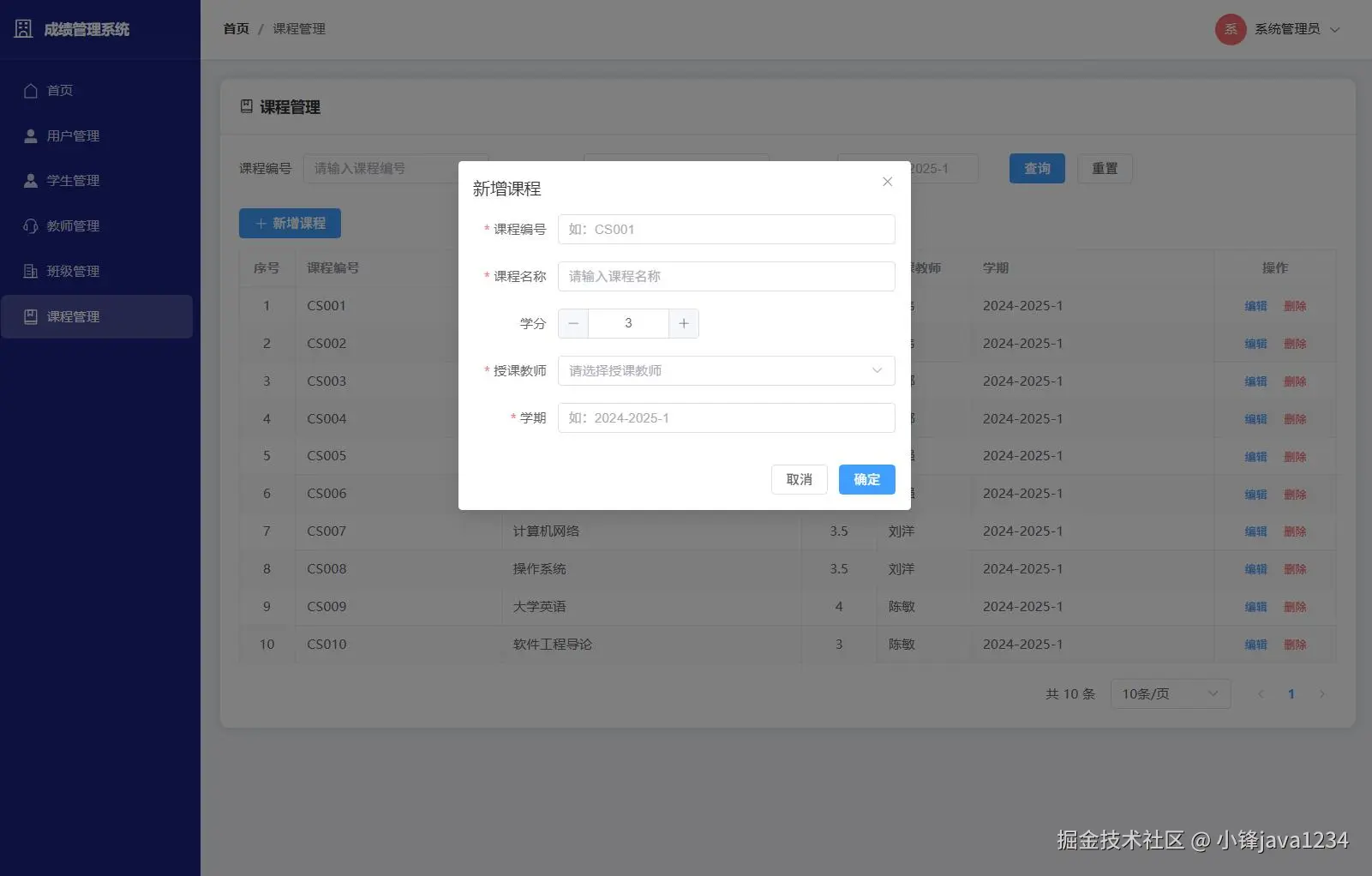This screenshot has height=876, width=1372.
Task: Select the 课程管理 breadcrumb item
Action: [x=298, y=28]
